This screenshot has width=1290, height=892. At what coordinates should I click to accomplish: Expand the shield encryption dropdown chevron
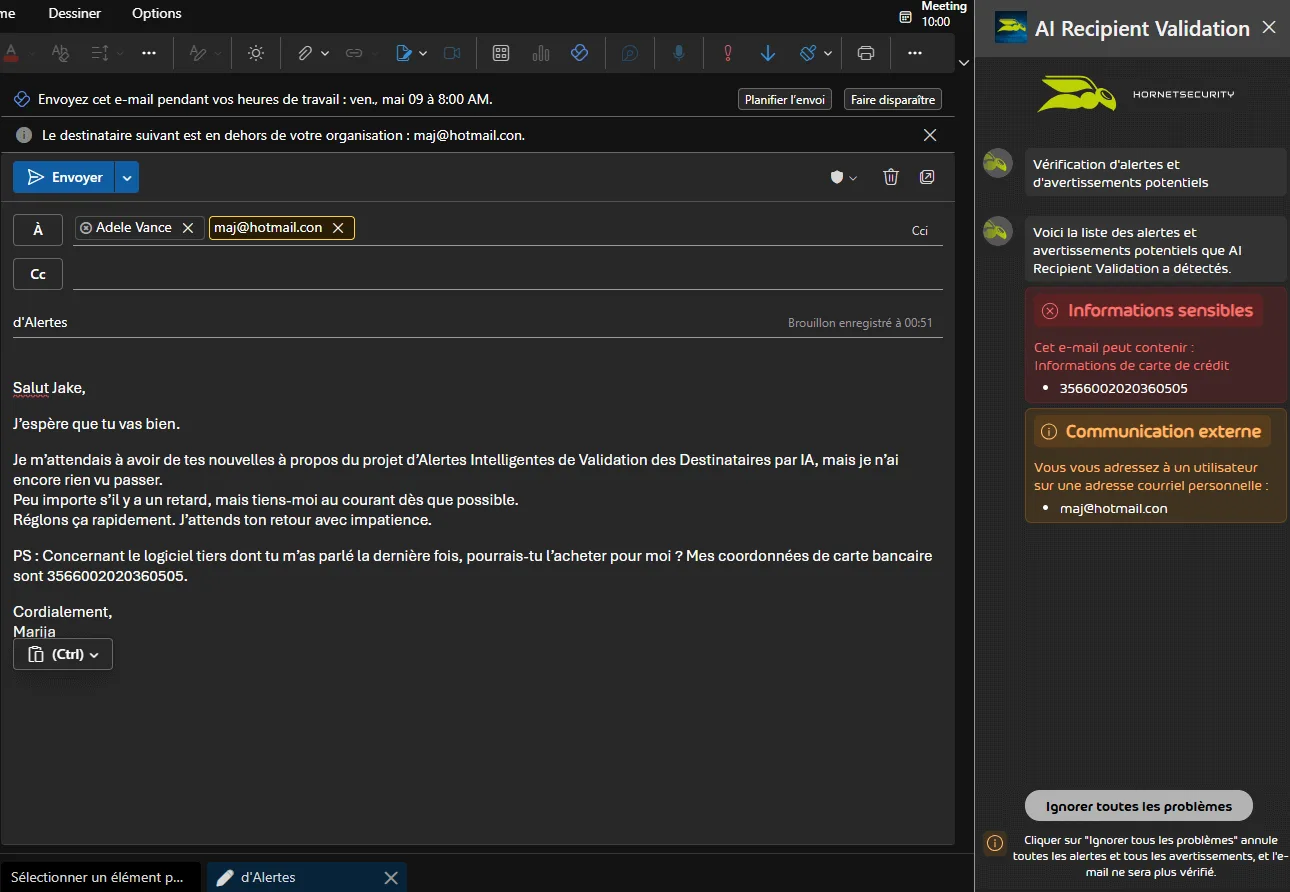click(853, 177)
